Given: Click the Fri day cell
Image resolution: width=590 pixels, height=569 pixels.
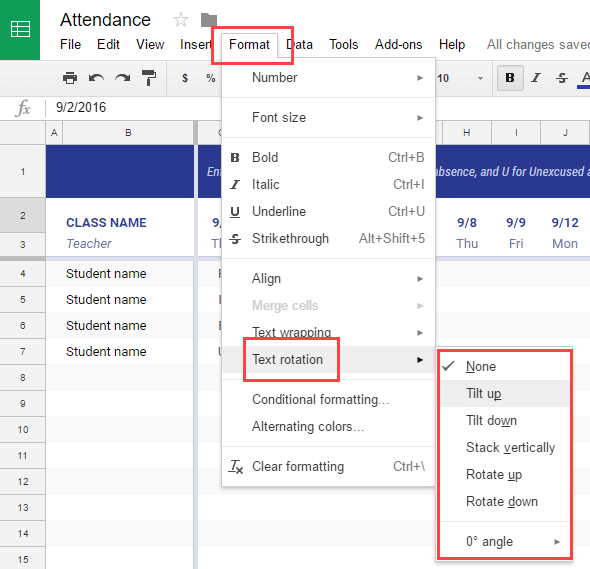Looking at the screenshot, I should pos(516,243).
